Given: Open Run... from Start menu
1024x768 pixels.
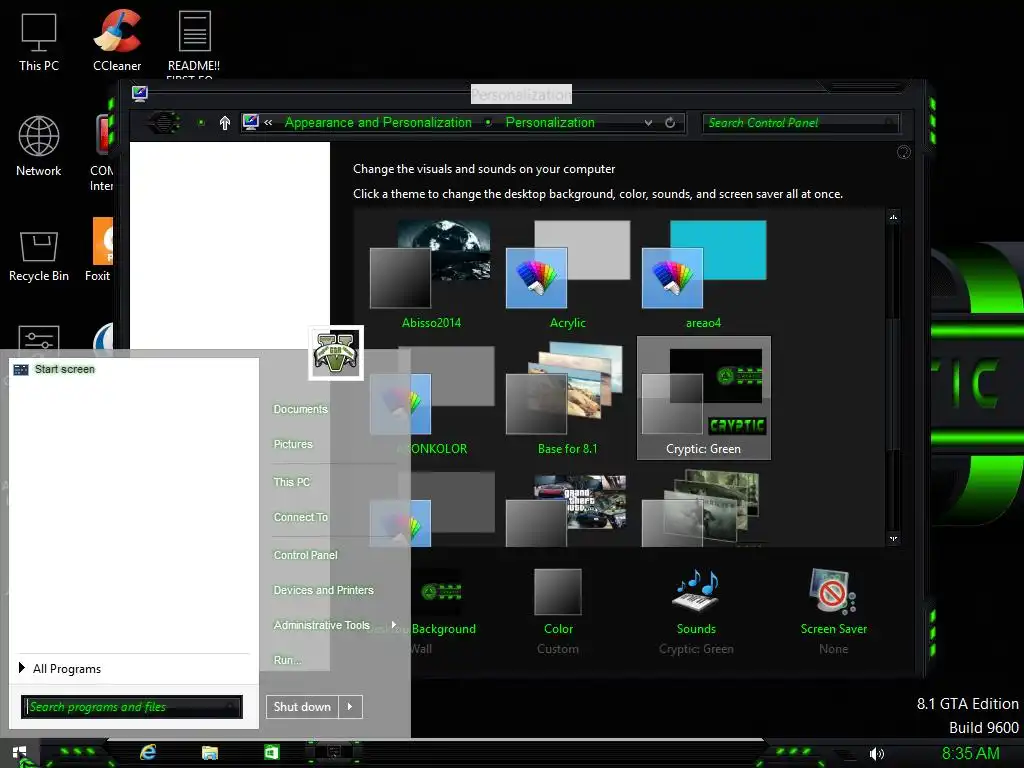Looking at the screenshot, I should pos(287,660).
